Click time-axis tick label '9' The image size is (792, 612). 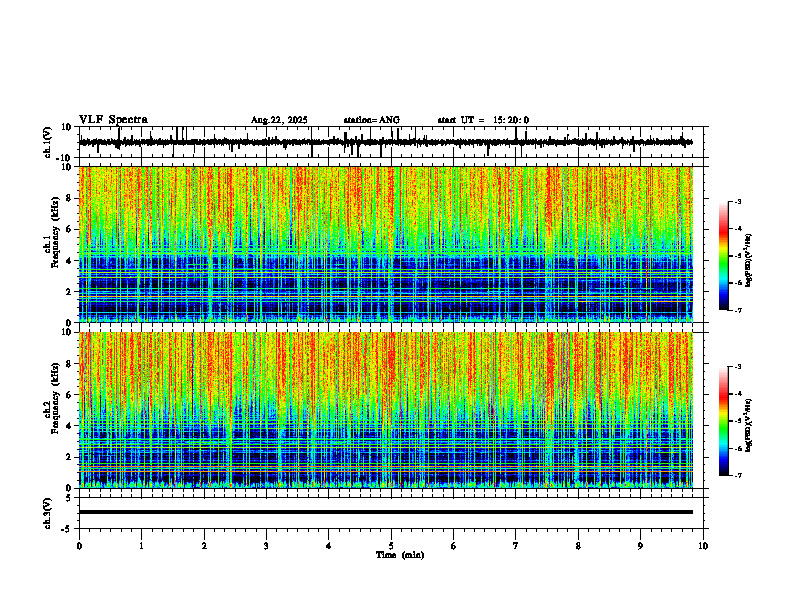point(640,546)
